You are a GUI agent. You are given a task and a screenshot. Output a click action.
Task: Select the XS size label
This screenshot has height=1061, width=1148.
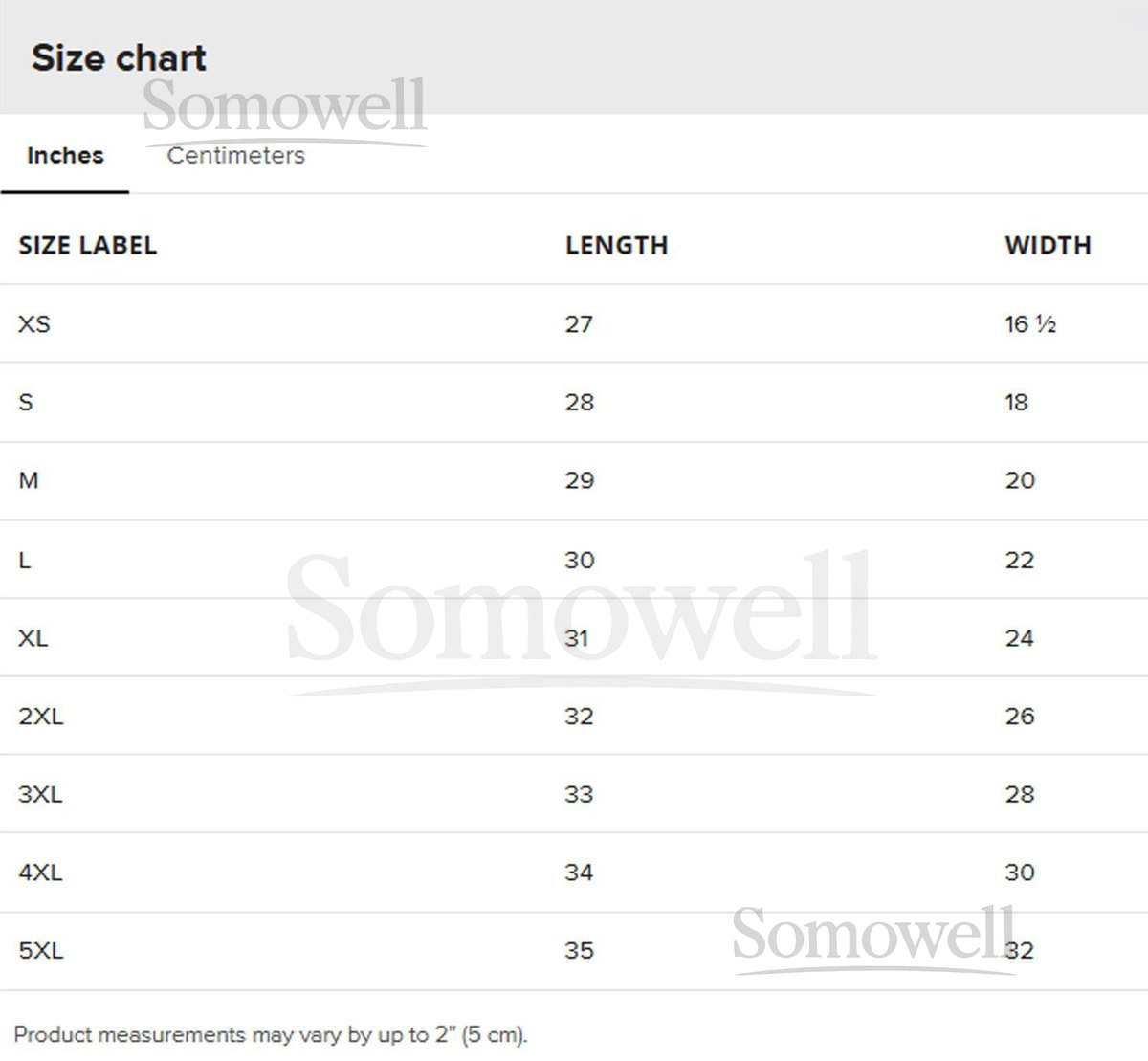pyautogui.click(x=34, y=324)
